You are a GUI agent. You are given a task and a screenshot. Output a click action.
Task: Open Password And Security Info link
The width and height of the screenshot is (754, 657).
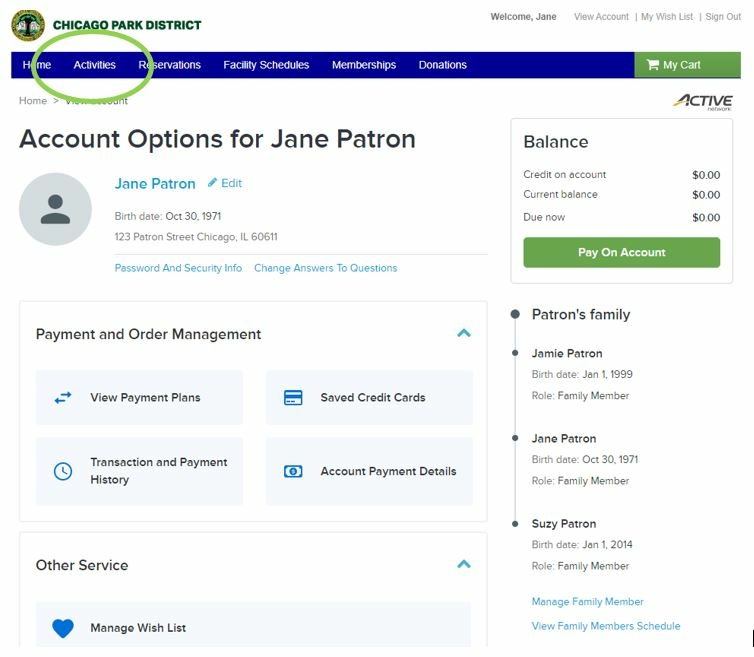[178, 268]
